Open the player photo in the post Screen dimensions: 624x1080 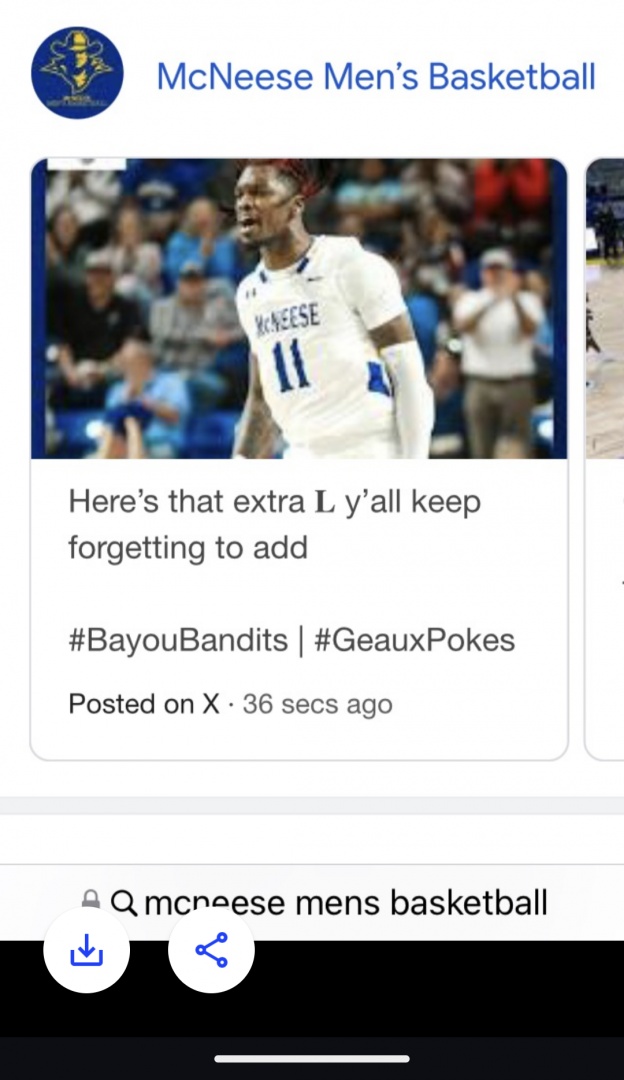coord(299,308)
